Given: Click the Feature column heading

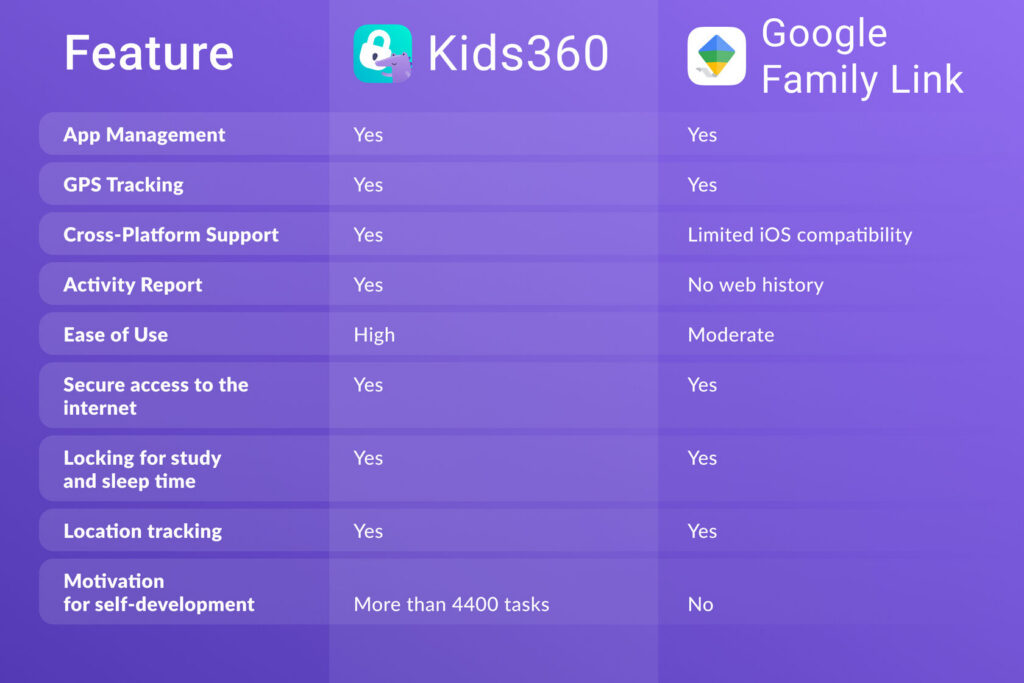Looking at the screenshot, I should pyautogui.click(x=149, y=53).
